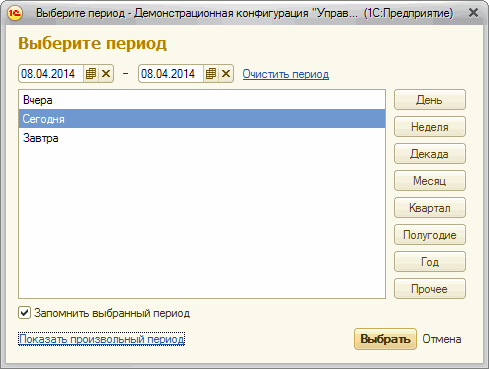The image size is (489, 369).
Task: Select 'Вчера' in the period list
Action: click(x=202, y=100)
